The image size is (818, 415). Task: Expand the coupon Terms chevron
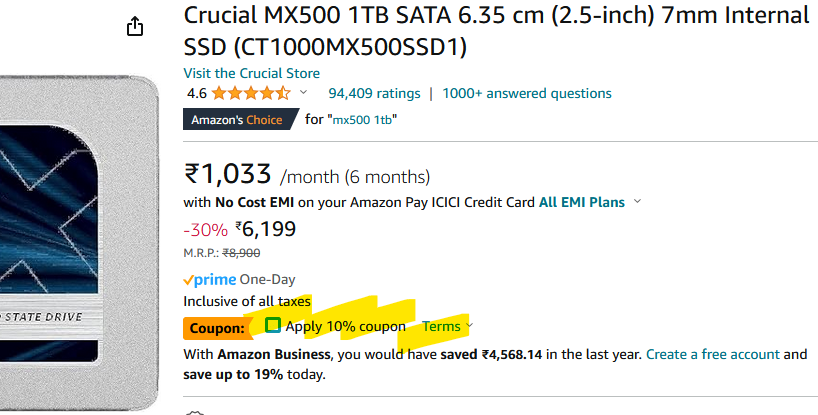click(469, 326)
